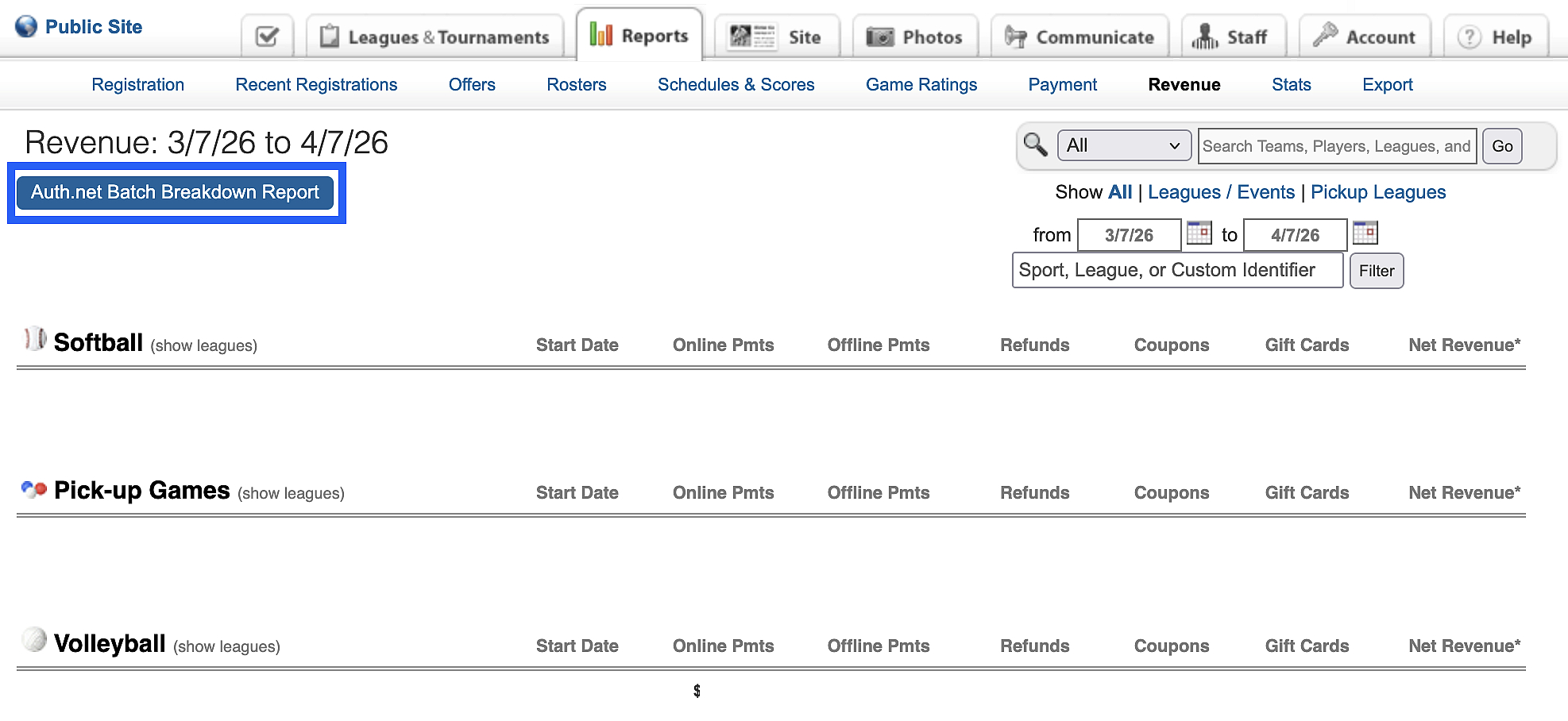Go to Payment report

1063,85
